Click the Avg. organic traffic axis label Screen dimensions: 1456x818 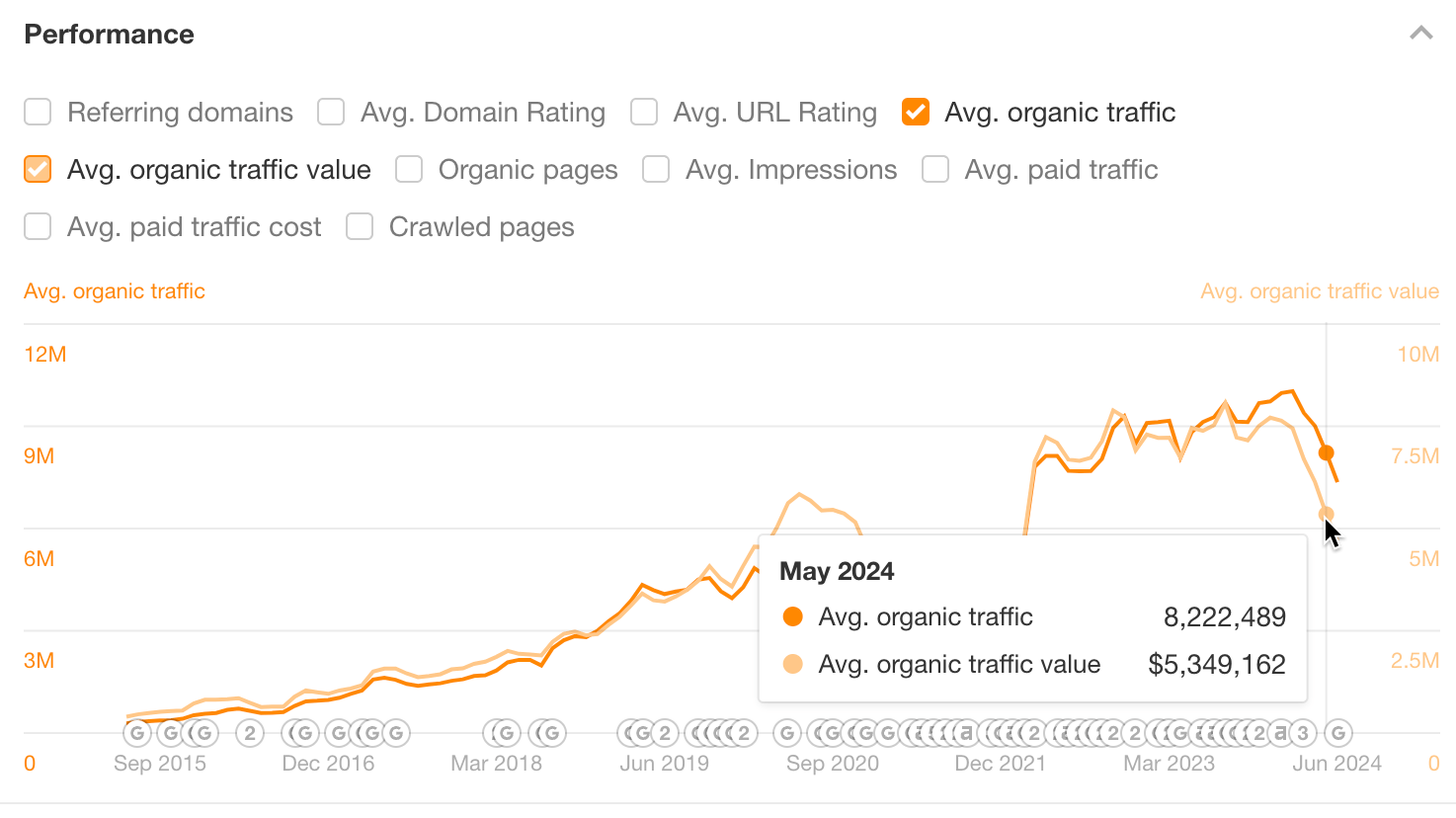click(x=114, y=290)
